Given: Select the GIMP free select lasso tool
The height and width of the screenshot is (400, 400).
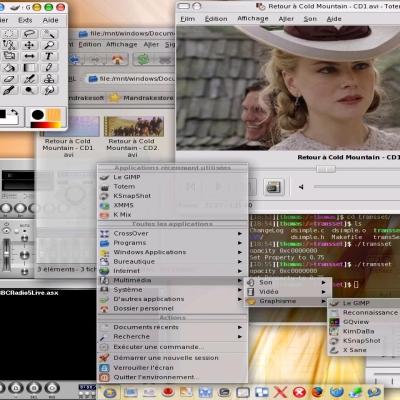Looking at the screenshot, I should [30, 34].
